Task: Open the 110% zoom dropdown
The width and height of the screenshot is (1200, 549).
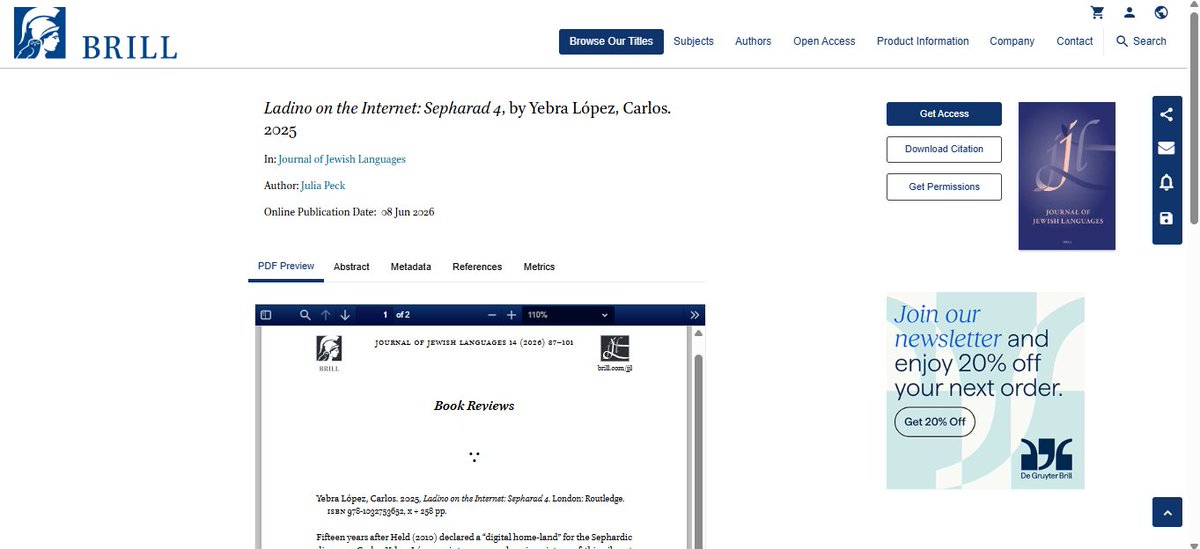Action: coord(567,315)
